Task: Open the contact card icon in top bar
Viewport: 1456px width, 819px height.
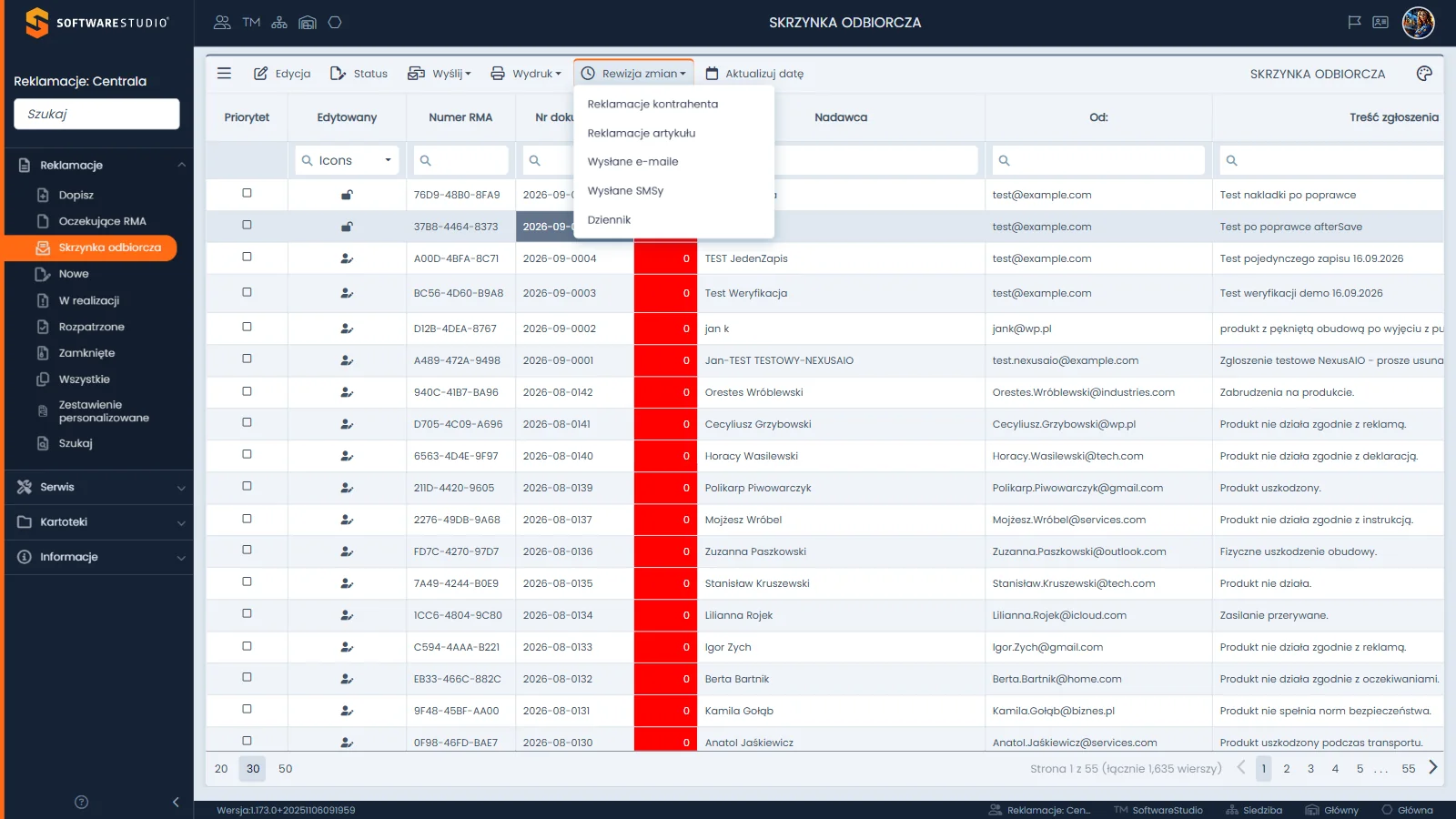Action: pos(1380,22)
